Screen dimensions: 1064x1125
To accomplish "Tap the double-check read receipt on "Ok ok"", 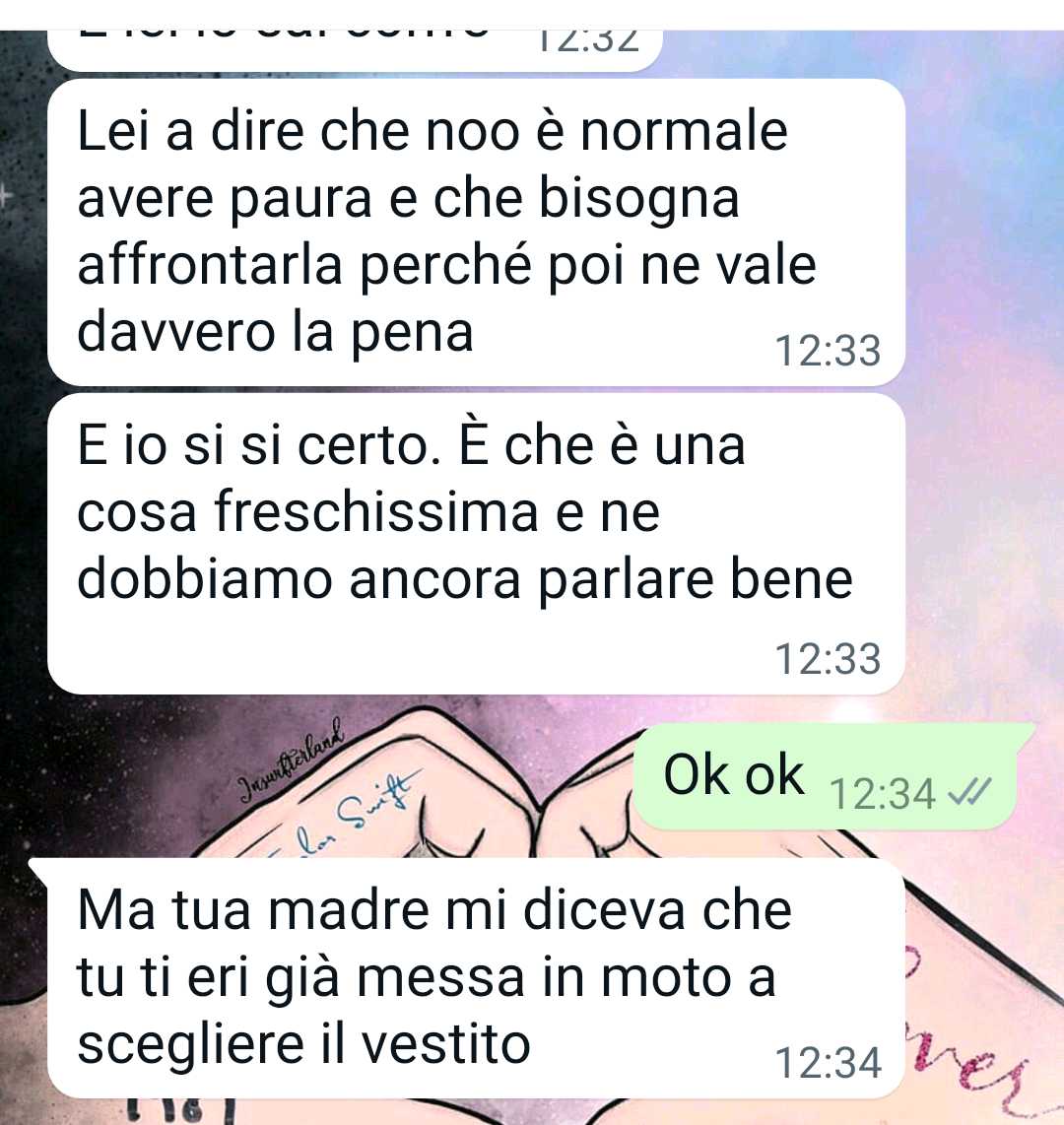I will [x=969, y=793].
